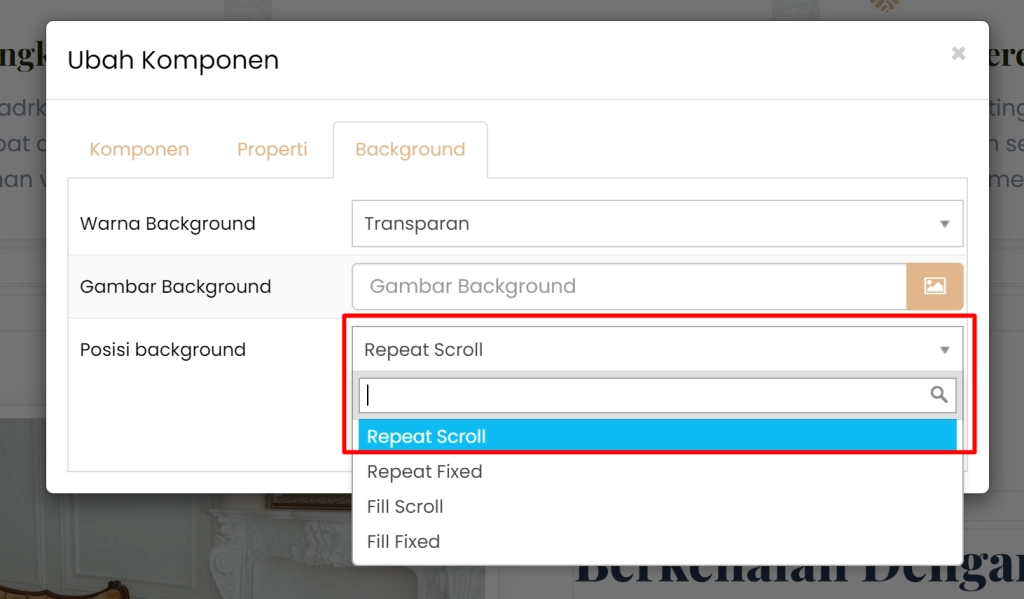This screenshot has width=1024, height=599.
Task: Click the magnifier icon in dropdown search
Action: pos(938,395)
